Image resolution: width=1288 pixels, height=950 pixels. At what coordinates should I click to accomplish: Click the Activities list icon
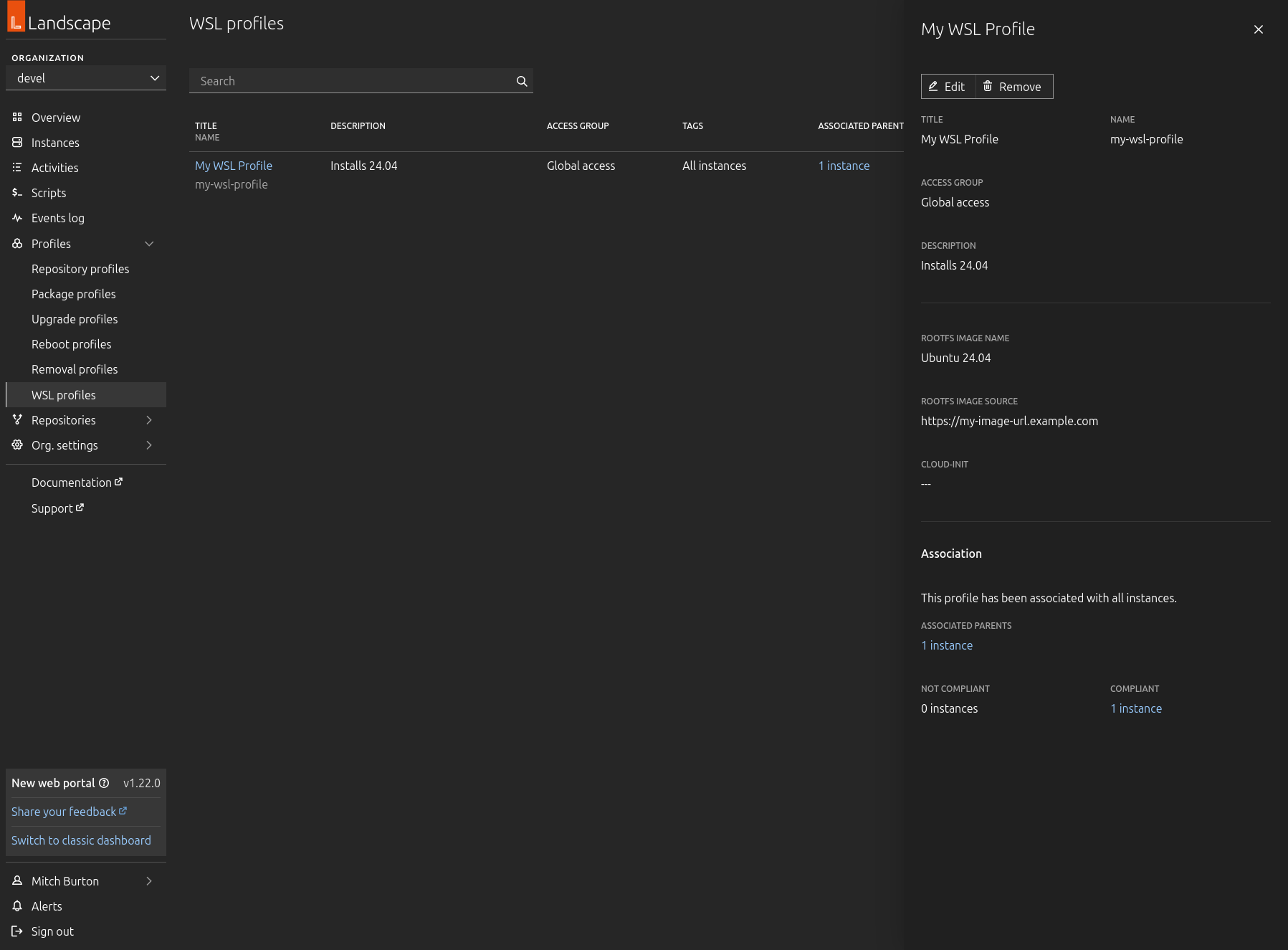(17, 167)
